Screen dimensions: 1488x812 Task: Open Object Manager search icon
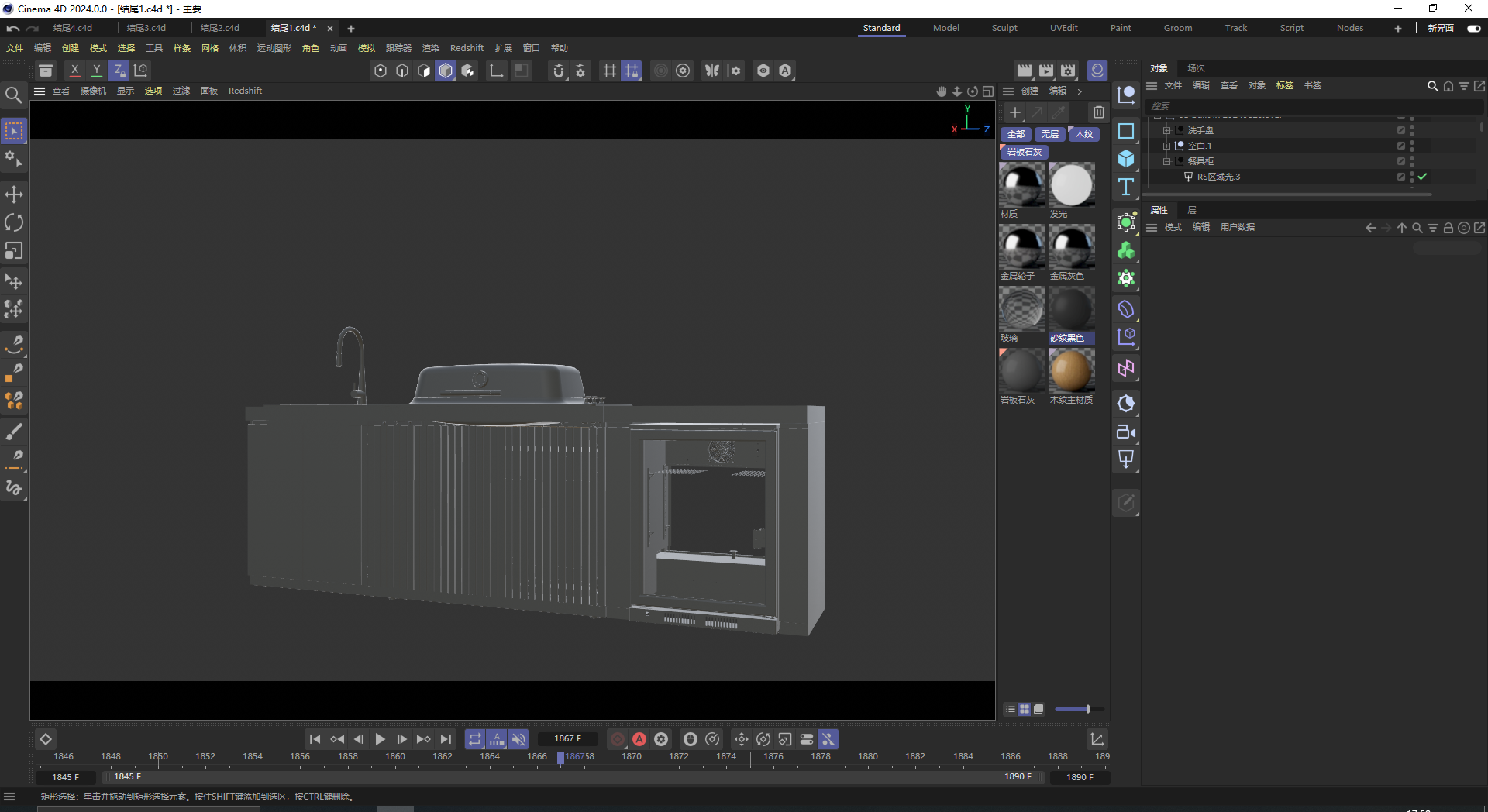[x=1433, y=86]
